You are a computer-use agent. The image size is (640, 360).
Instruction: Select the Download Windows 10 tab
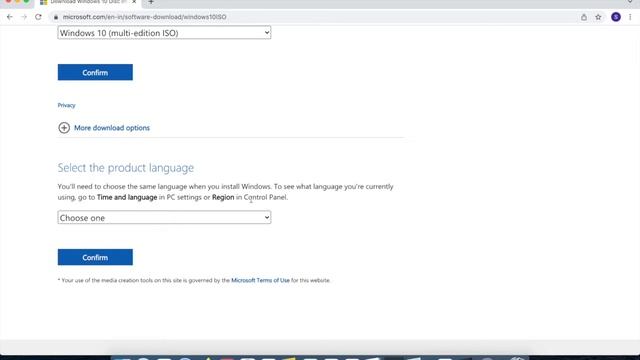pyautogui.click(x=88, y=2)
